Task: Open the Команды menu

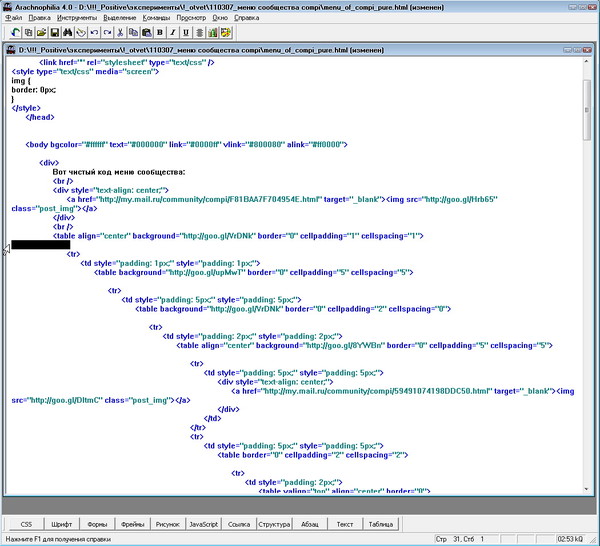Action: (x=156, y=18)
